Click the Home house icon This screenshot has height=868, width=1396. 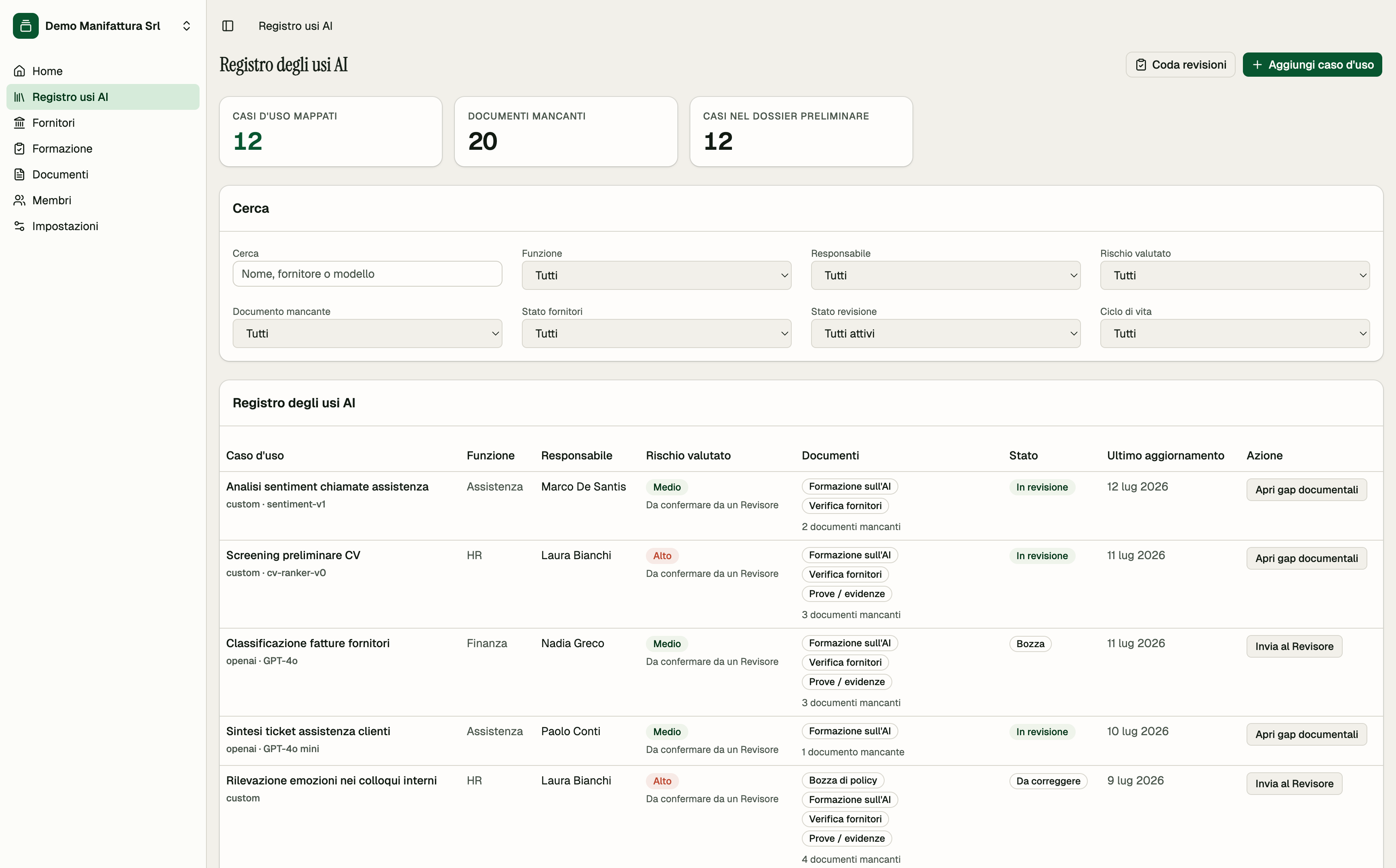coord(19,71)
